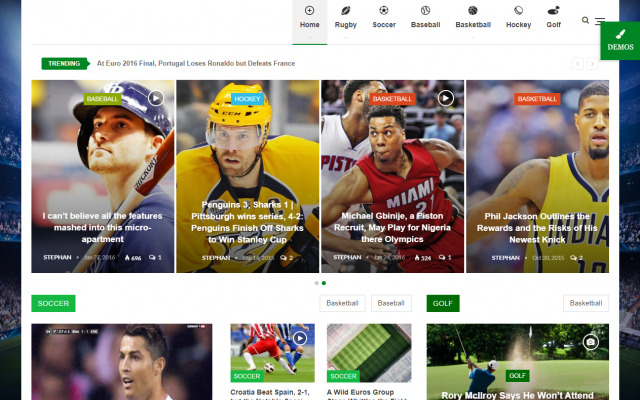Click BASKETBALL tag on Phil Jackson slide
The width and height of the screenshot is (640, 400).
coord(537,99)
